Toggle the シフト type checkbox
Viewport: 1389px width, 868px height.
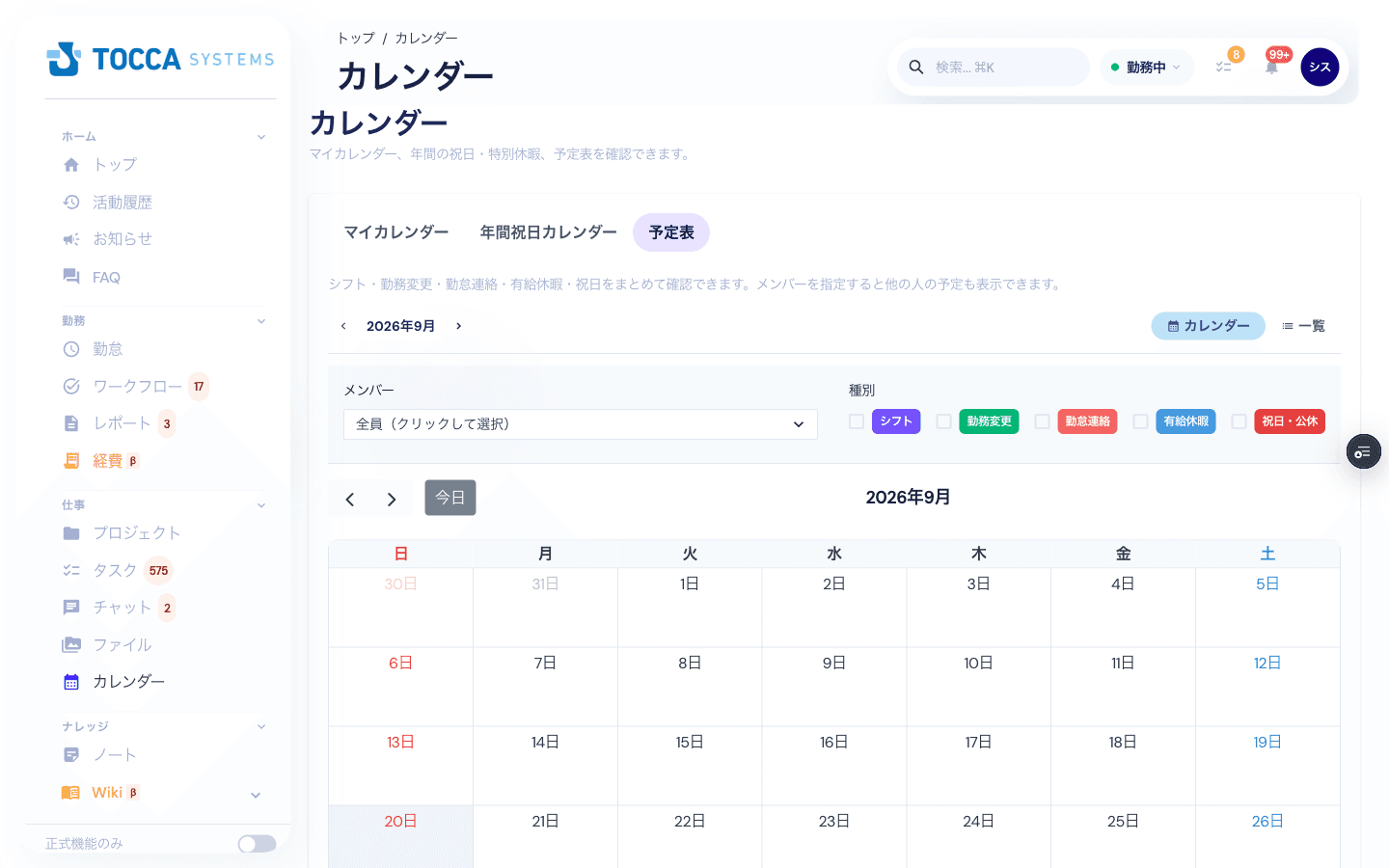pyautogui.click(x=857, y=421)
